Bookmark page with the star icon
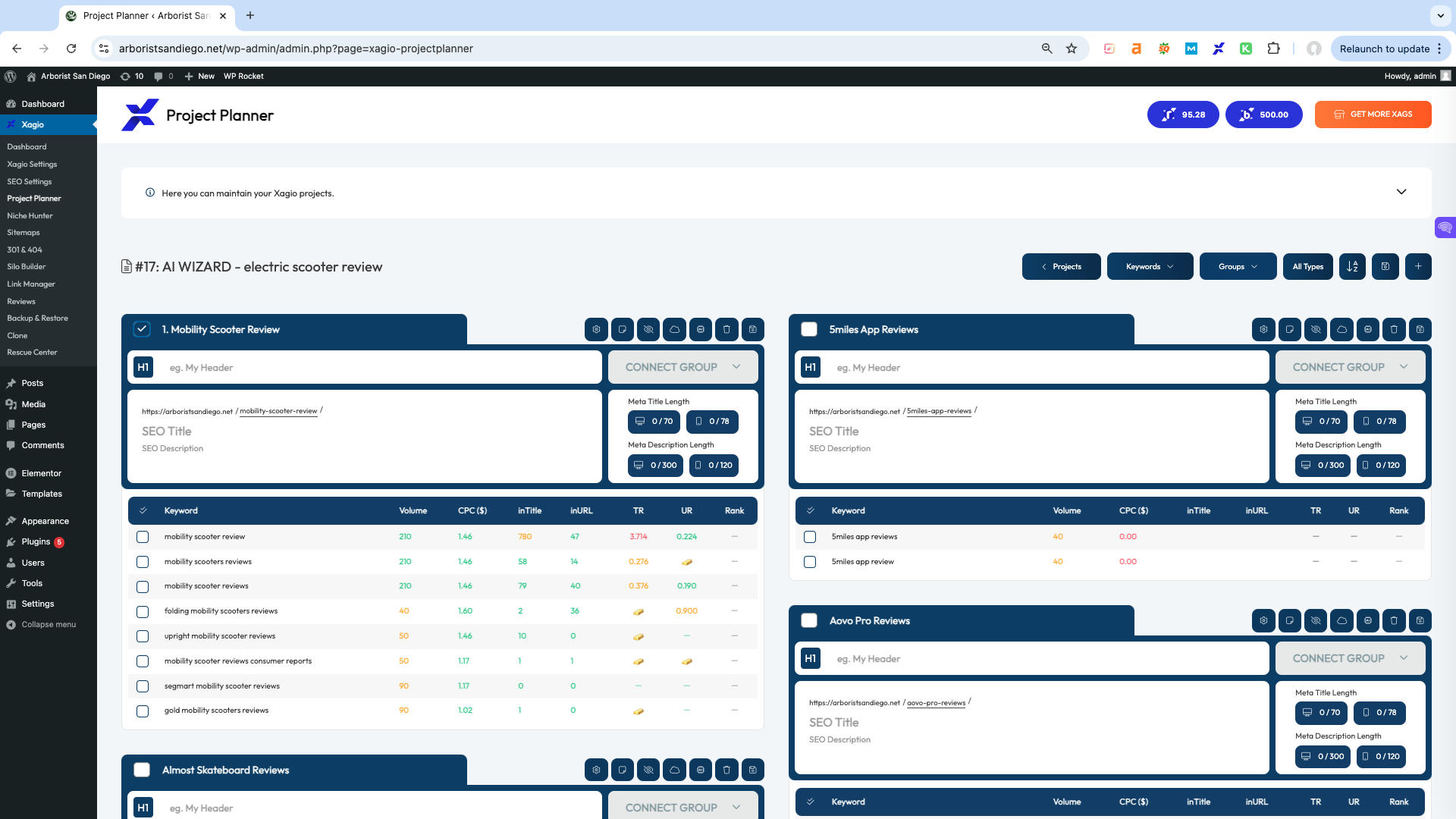1456x819 pixels. click(1072, 49)
